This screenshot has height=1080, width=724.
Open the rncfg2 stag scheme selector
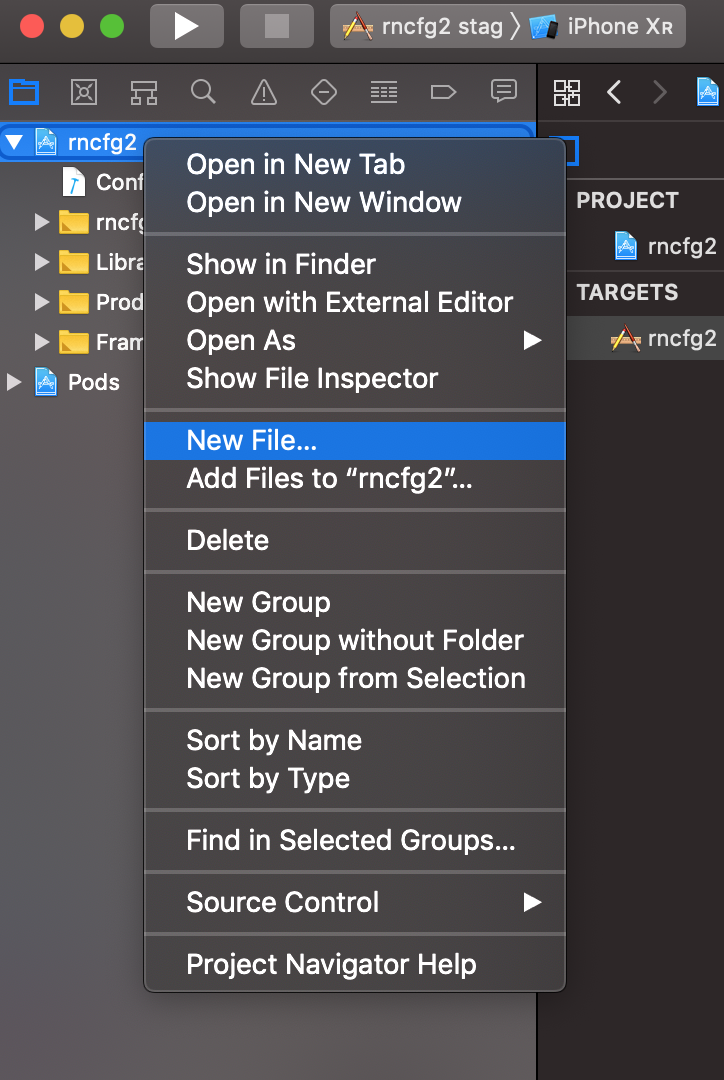[441, 25]
